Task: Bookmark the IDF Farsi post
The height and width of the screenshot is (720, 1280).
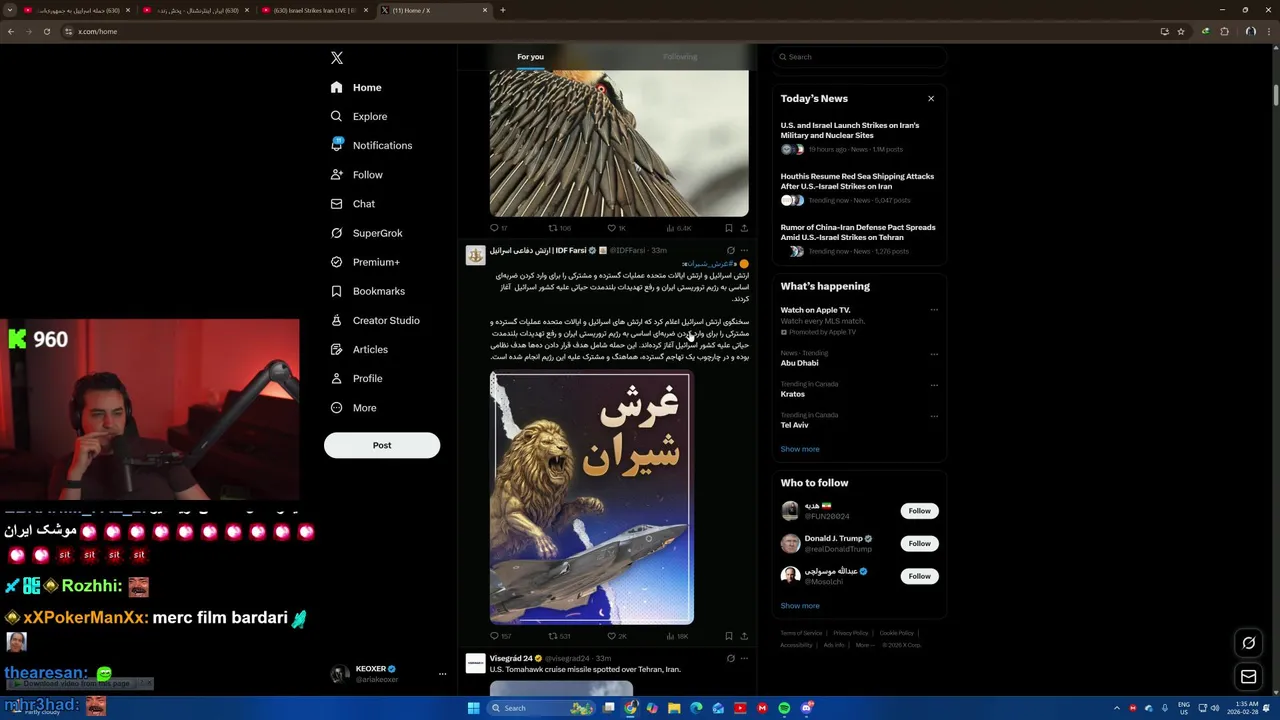Action: (x=728, y=636)
